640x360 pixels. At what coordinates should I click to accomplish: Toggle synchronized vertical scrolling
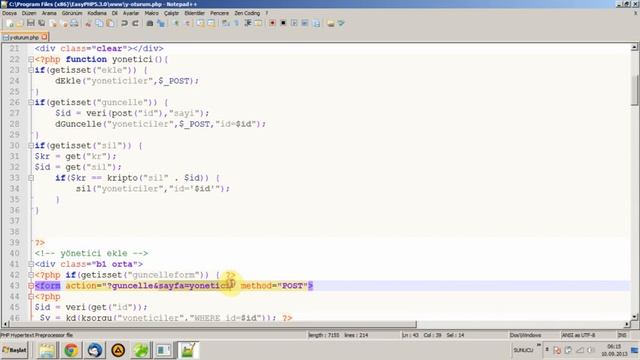pyautogui.click(x=200, y=23)
